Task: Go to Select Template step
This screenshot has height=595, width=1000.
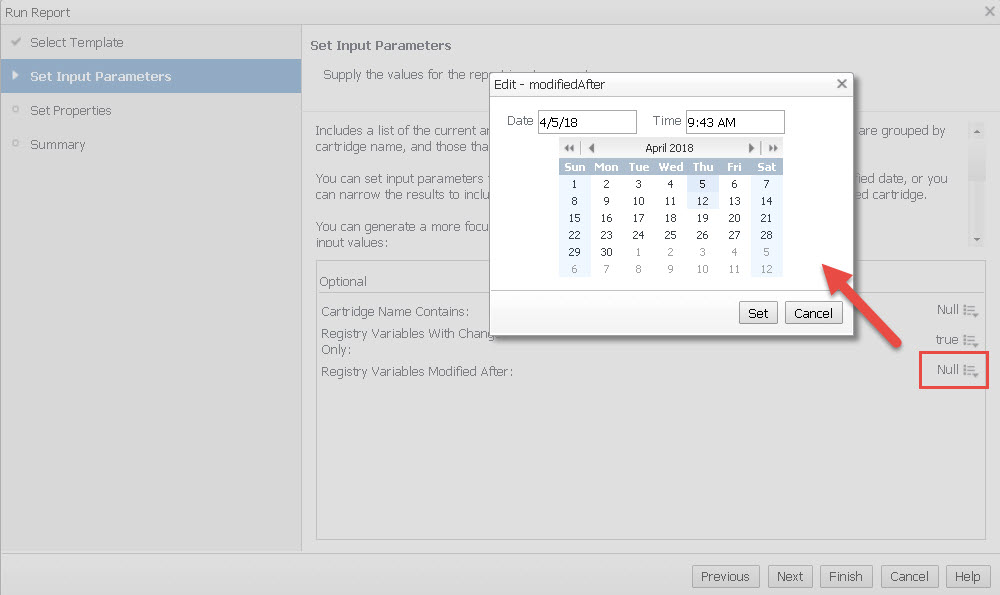Action: [77, 42]
